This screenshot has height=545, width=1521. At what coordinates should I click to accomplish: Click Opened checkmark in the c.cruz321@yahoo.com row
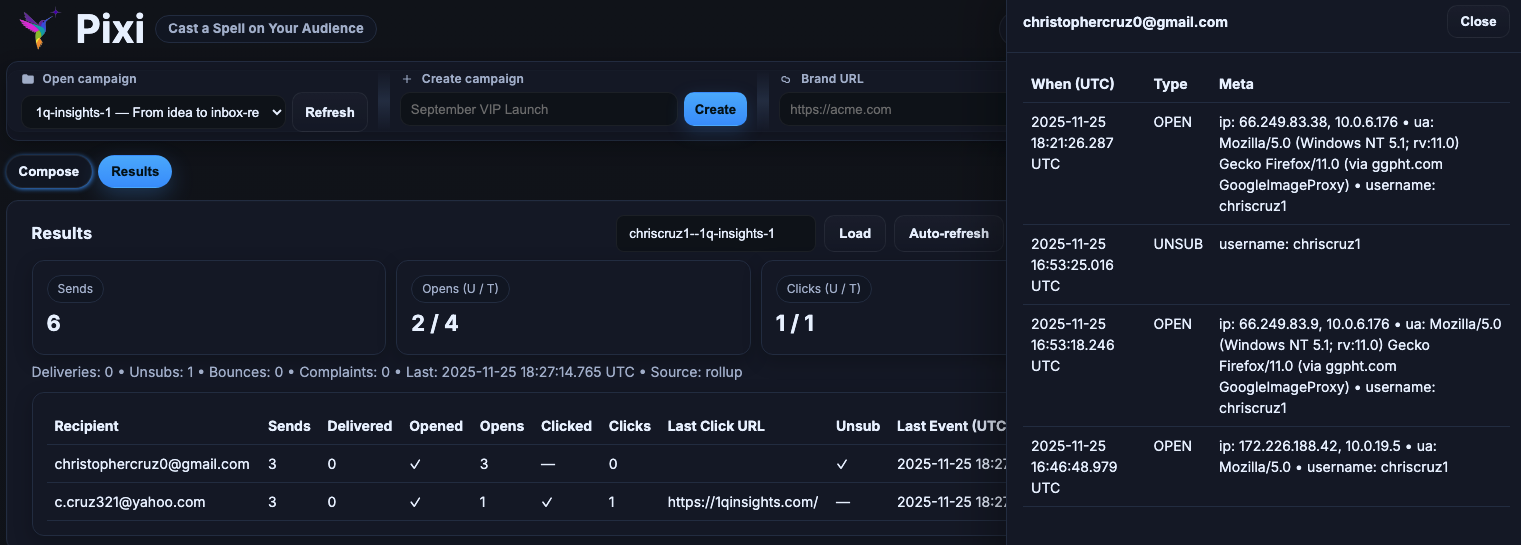[415, 502]
